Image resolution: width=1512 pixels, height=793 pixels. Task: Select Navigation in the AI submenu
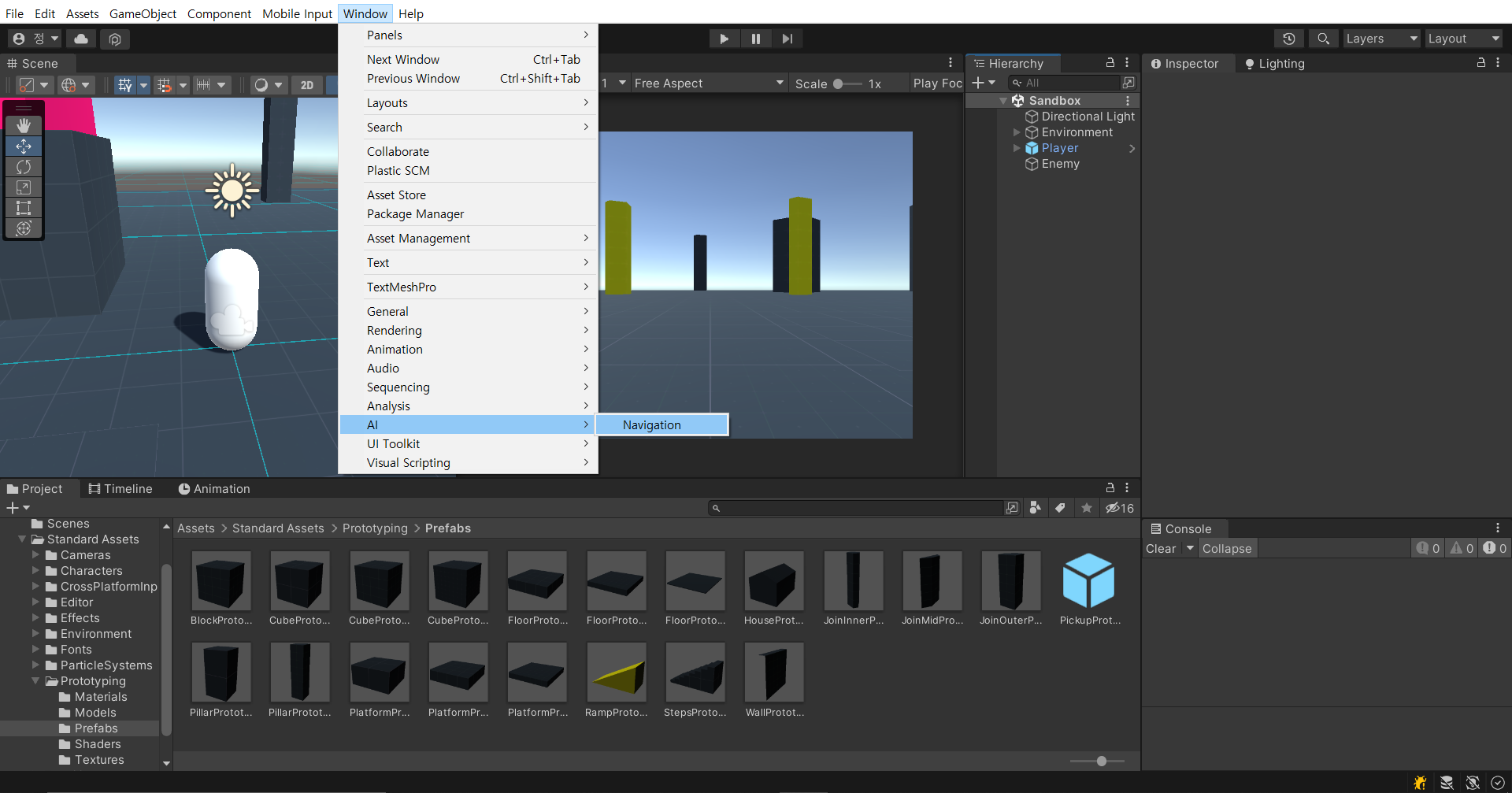pyautogui.click(x=661, y=424)
